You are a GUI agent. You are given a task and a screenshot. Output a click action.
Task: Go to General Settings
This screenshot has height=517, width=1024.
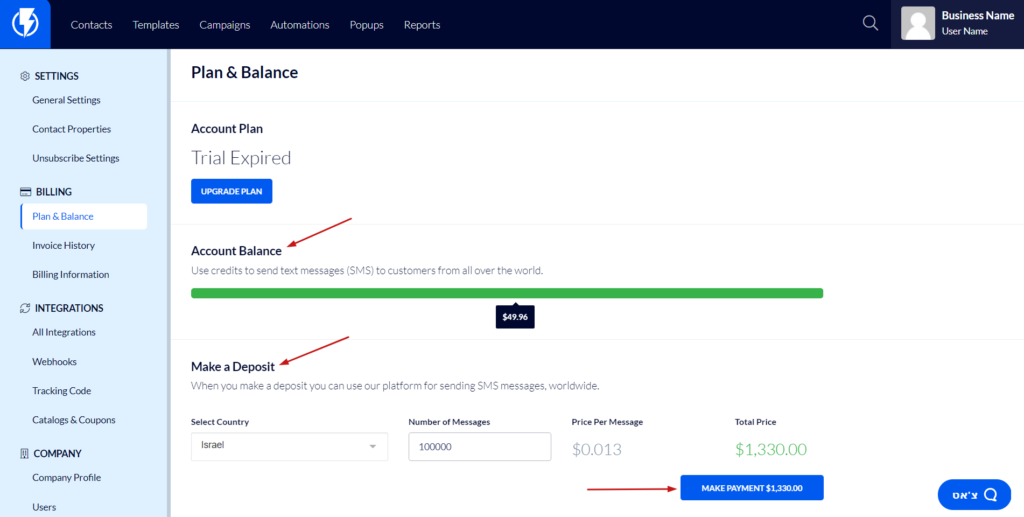(67, 100)
